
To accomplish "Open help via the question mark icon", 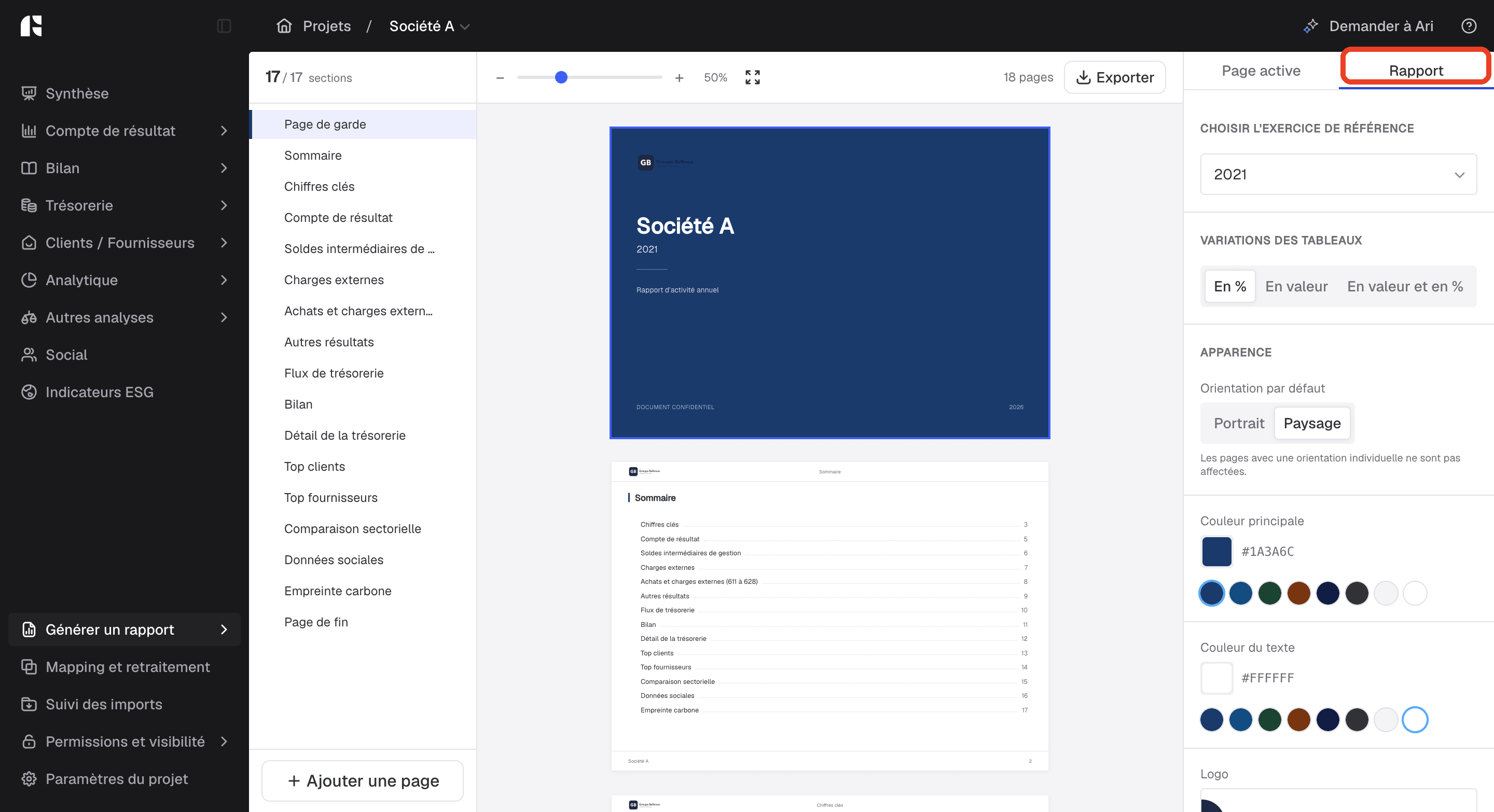I will click(1469, 26).
